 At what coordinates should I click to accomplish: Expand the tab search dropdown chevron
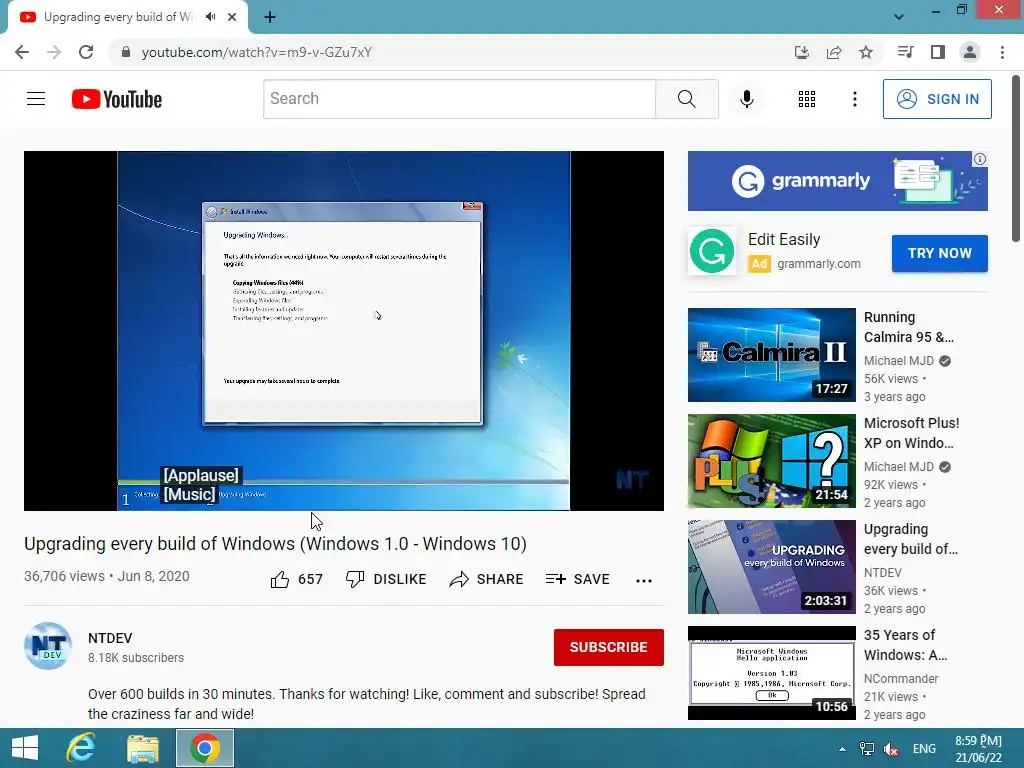tap(899, 17)
